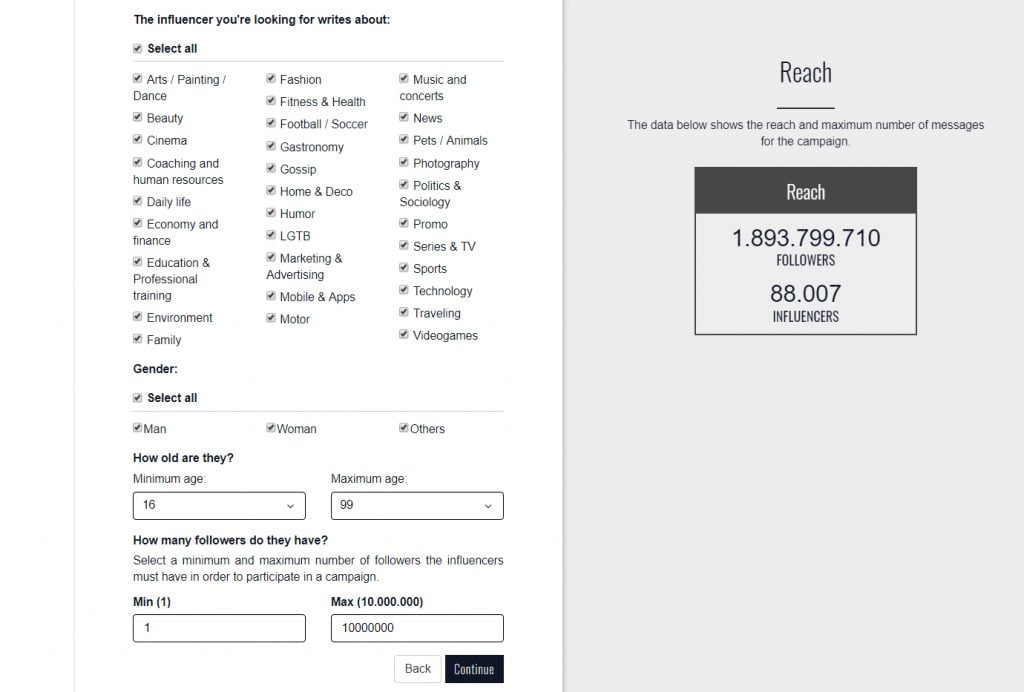
Task: Click the Min followers input field
Action: 219,628
